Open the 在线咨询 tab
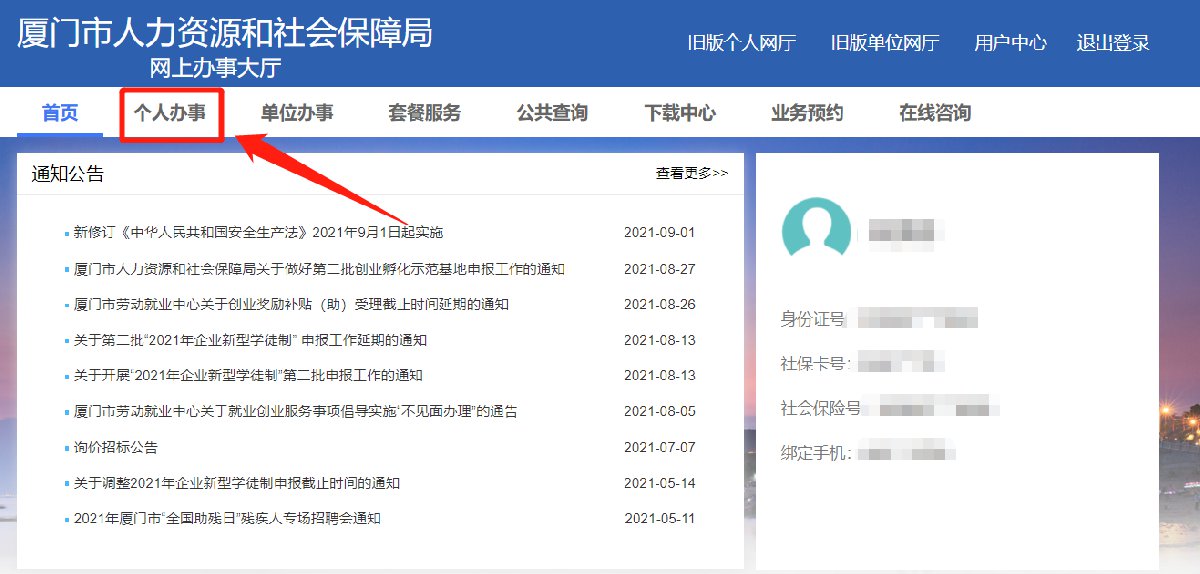The height and width of the screenshot is (574, 1200). pyautogui.click(x=935, y=113)
